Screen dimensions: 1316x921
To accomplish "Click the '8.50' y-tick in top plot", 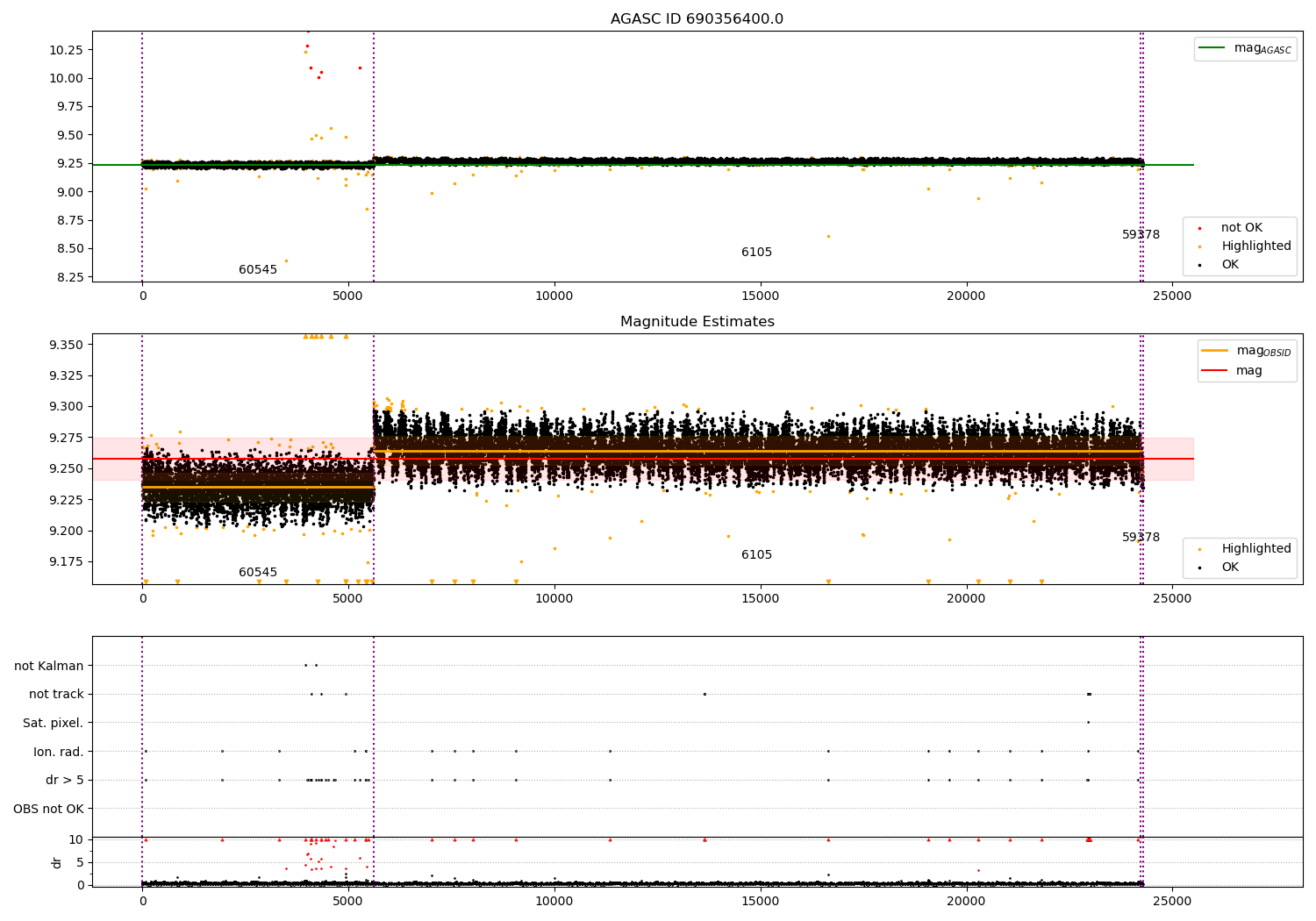I will point(70,249).
